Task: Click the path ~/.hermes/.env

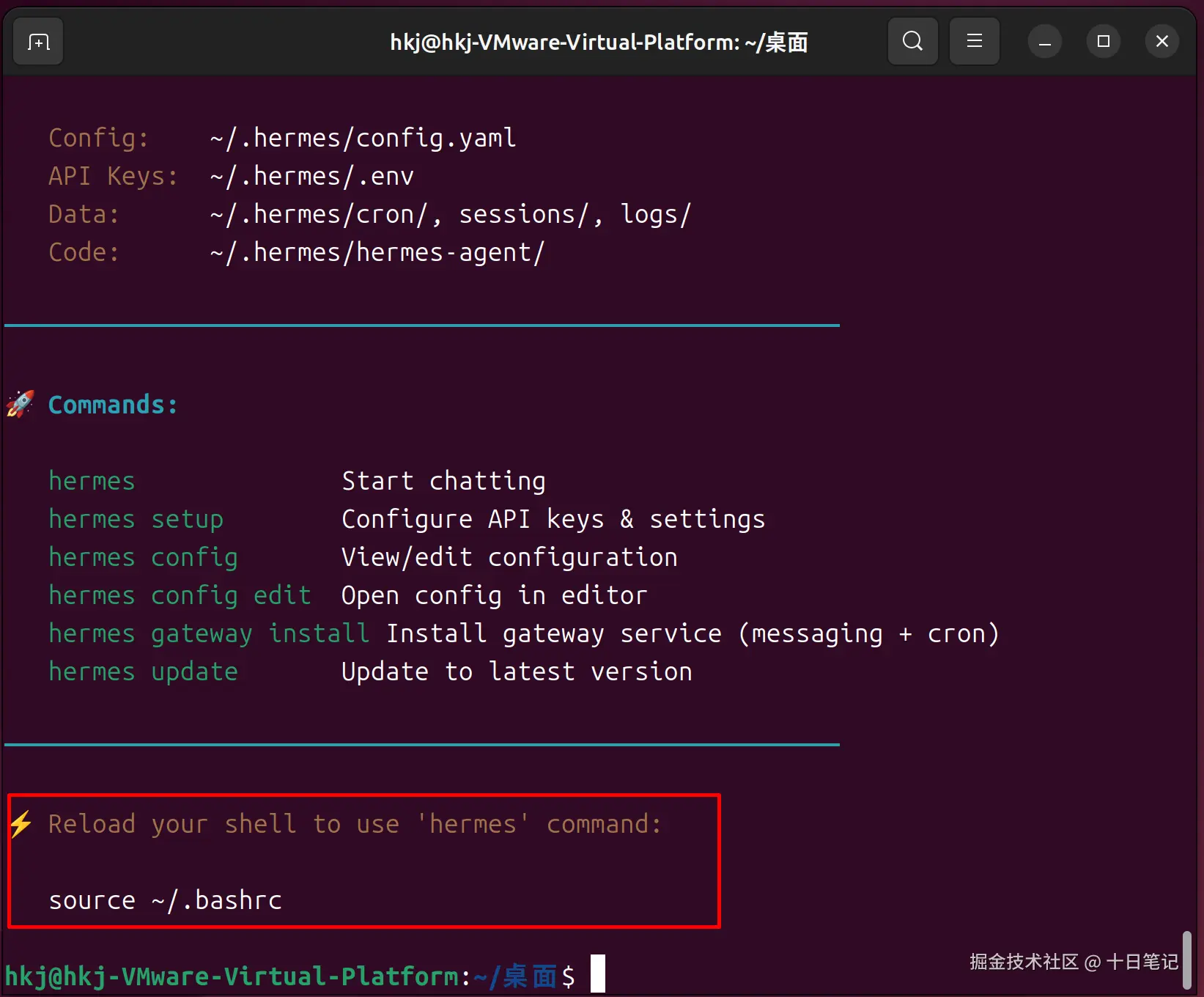Action: pyautogui.click(x=312, y=176)
